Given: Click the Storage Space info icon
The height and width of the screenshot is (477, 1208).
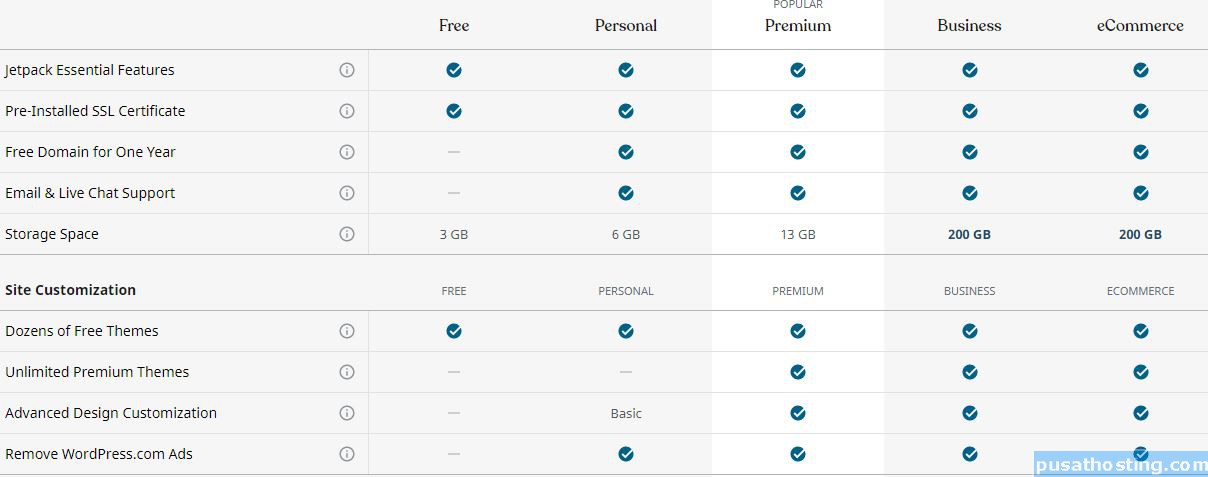Looking at the screenshot, I should click(347, 234).
